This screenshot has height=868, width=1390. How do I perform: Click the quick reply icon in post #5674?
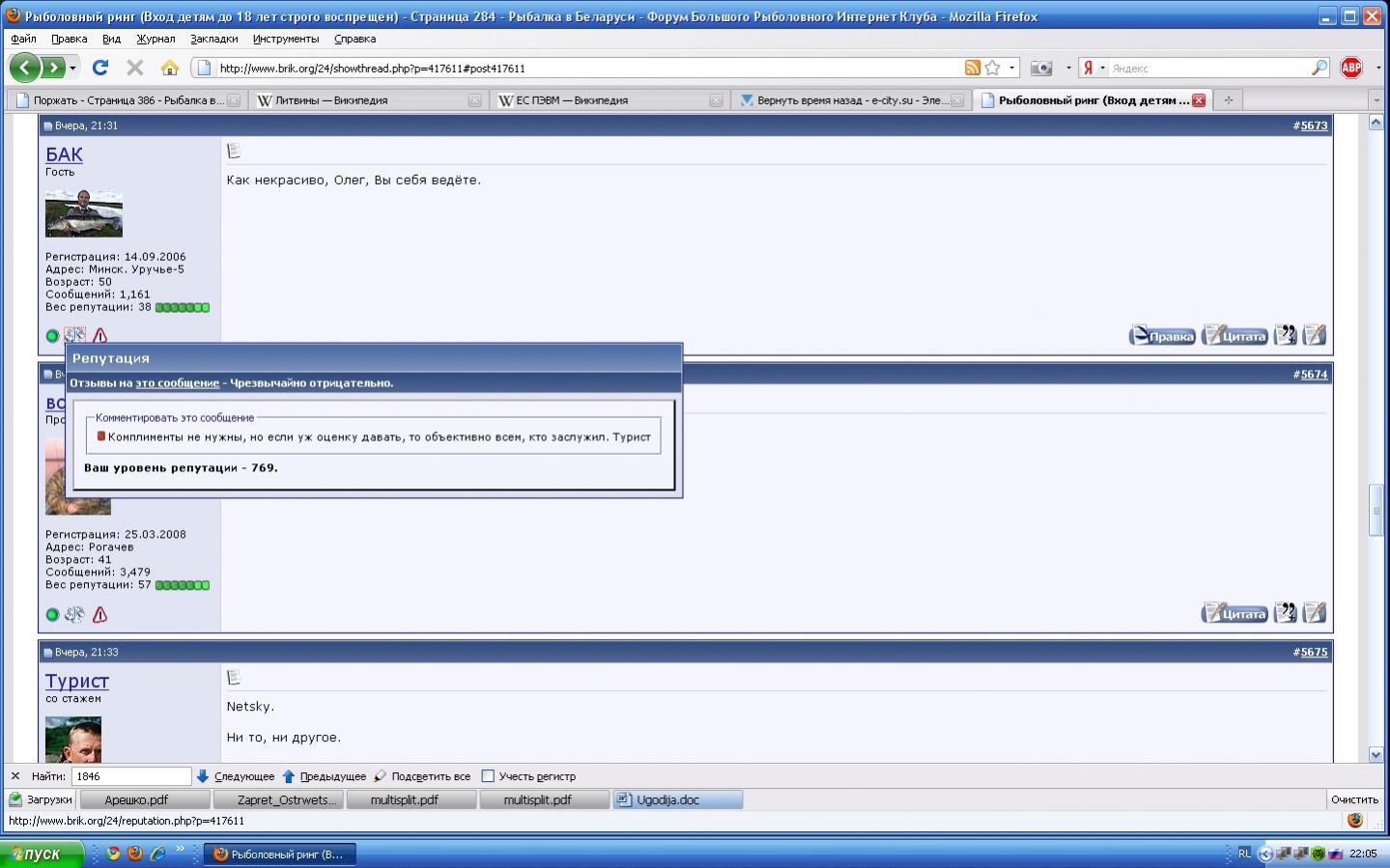[x=1314, y=613]
